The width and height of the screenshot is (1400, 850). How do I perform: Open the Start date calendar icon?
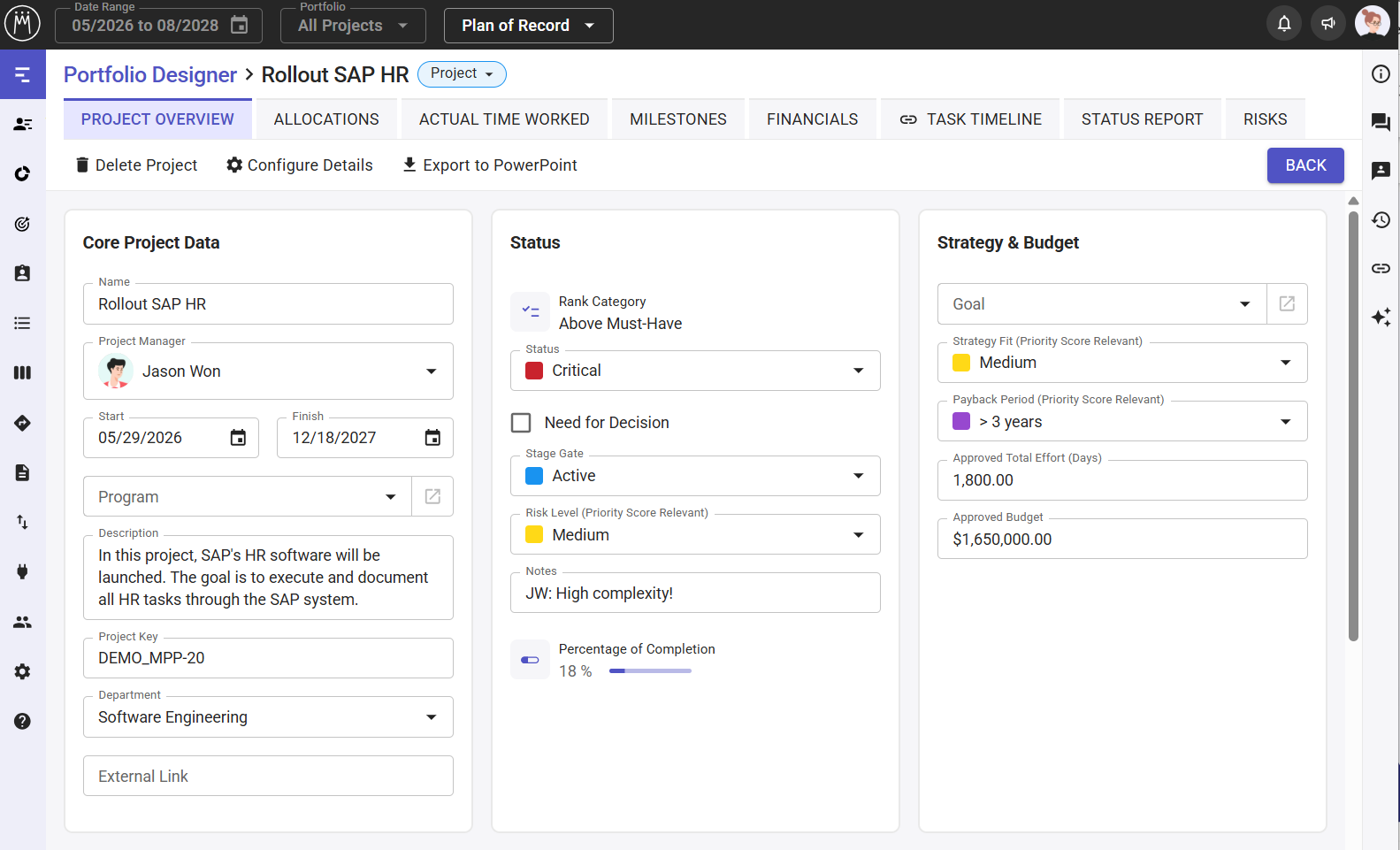pos(238,438)
